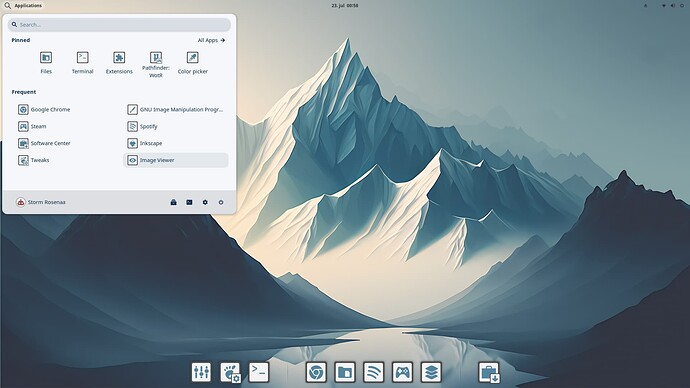Screen dimensions: 690x388
Task: Open GNOME Tweaks from the dock
Action: [230, 372]
